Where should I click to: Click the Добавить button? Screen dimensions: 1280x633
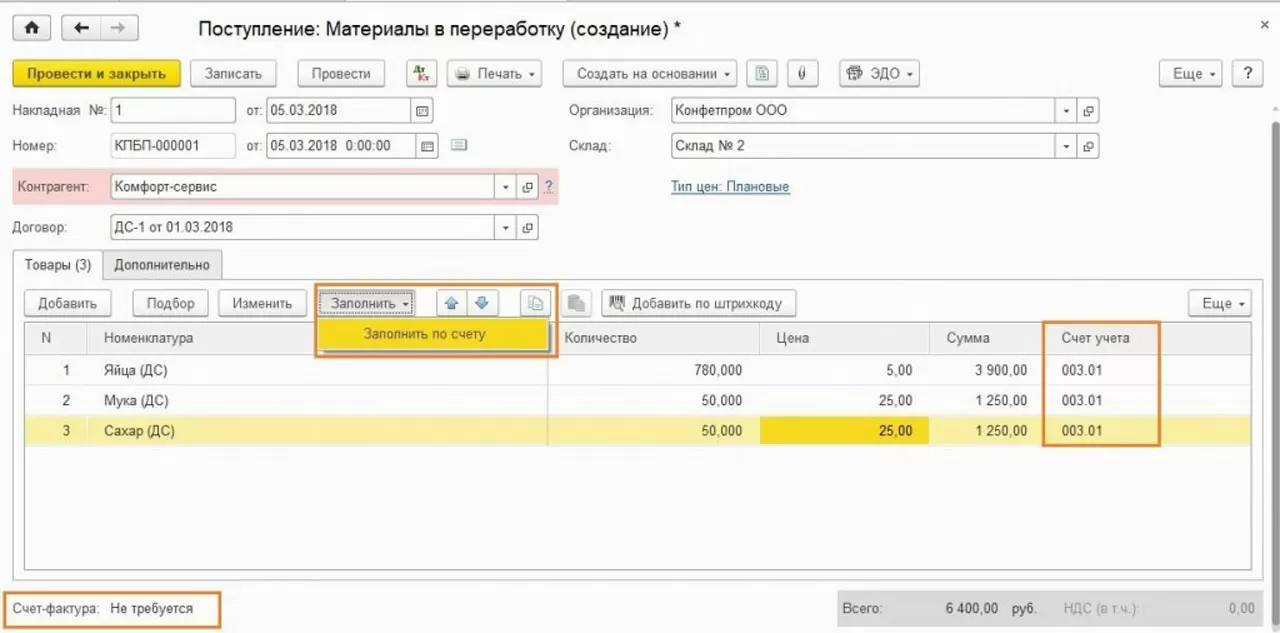(67, 303)
